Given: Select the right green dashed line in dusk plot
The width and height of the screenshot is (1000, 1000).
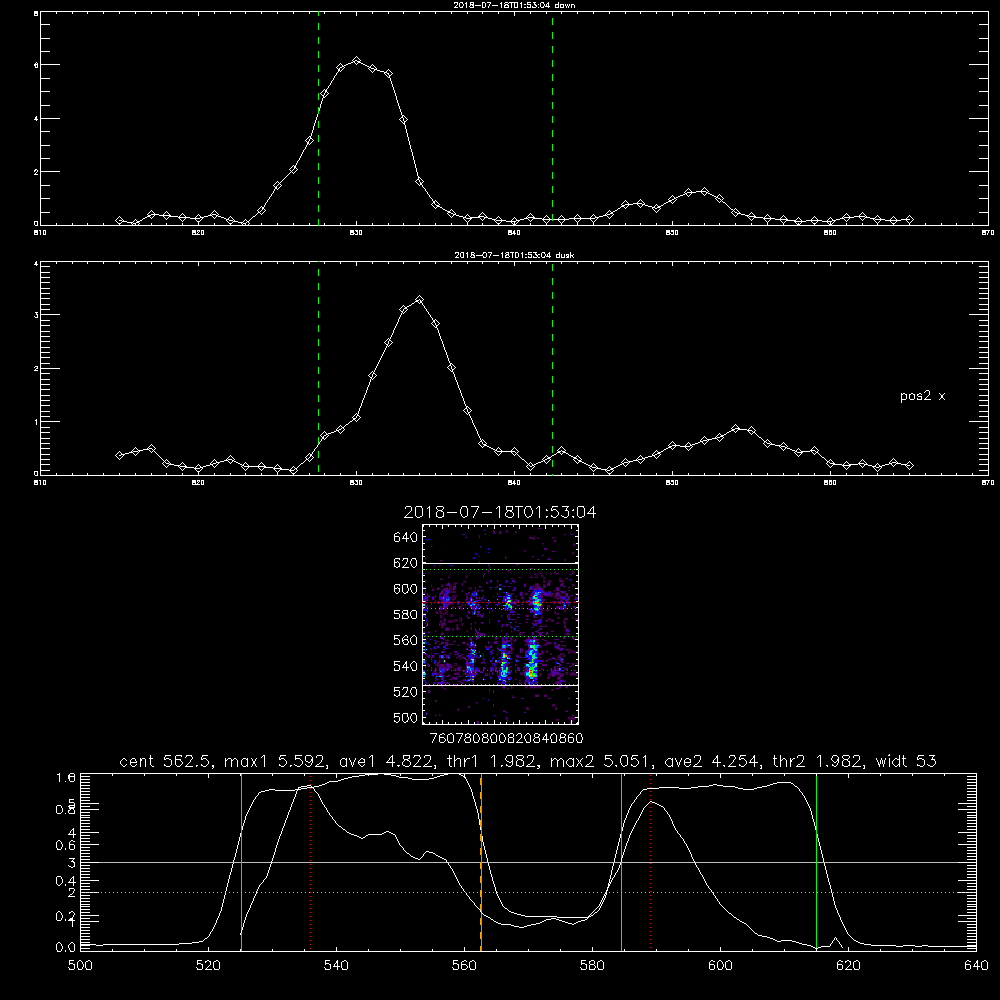Looking at the screenshot, I should pyautogui.click(x=552, y=369).
